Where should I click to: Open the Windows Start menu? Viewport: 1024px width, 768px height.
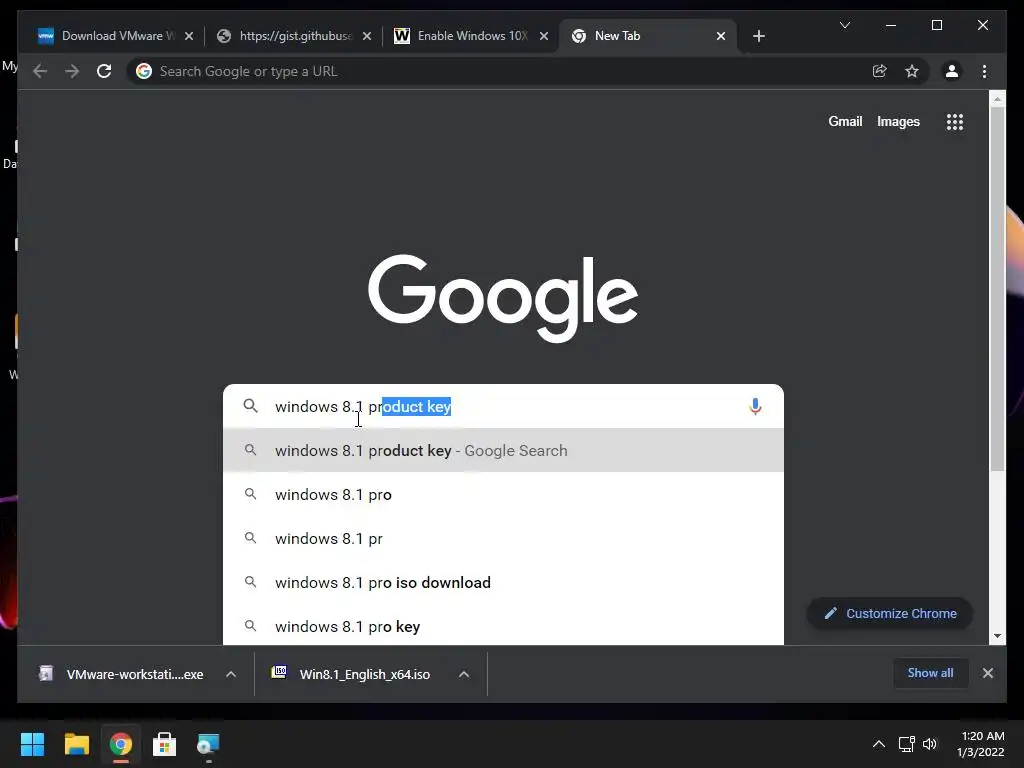click(32, 744)
